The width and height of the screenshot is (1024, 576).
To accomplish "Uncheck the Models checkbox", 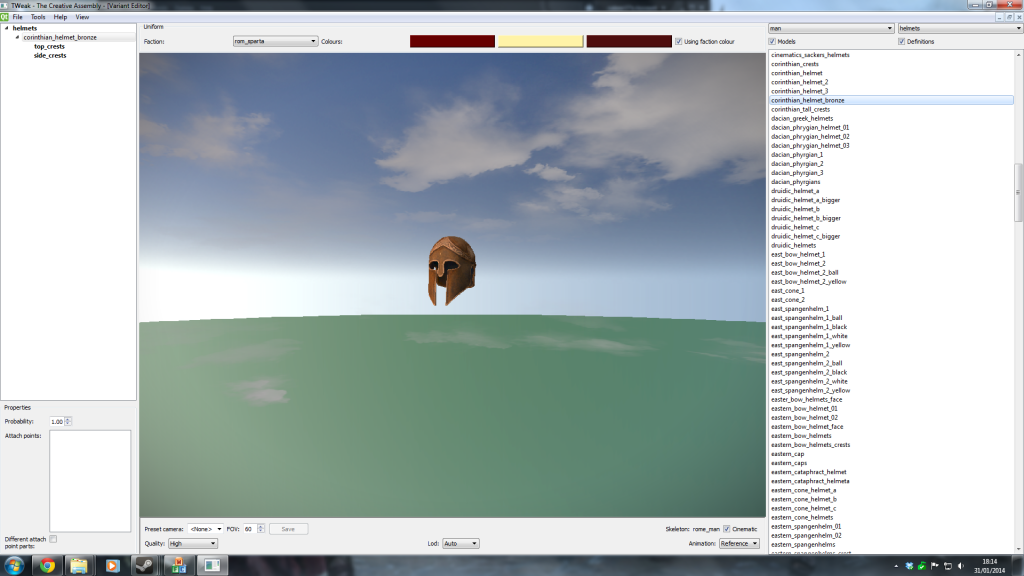I will (x=772, y=41).
